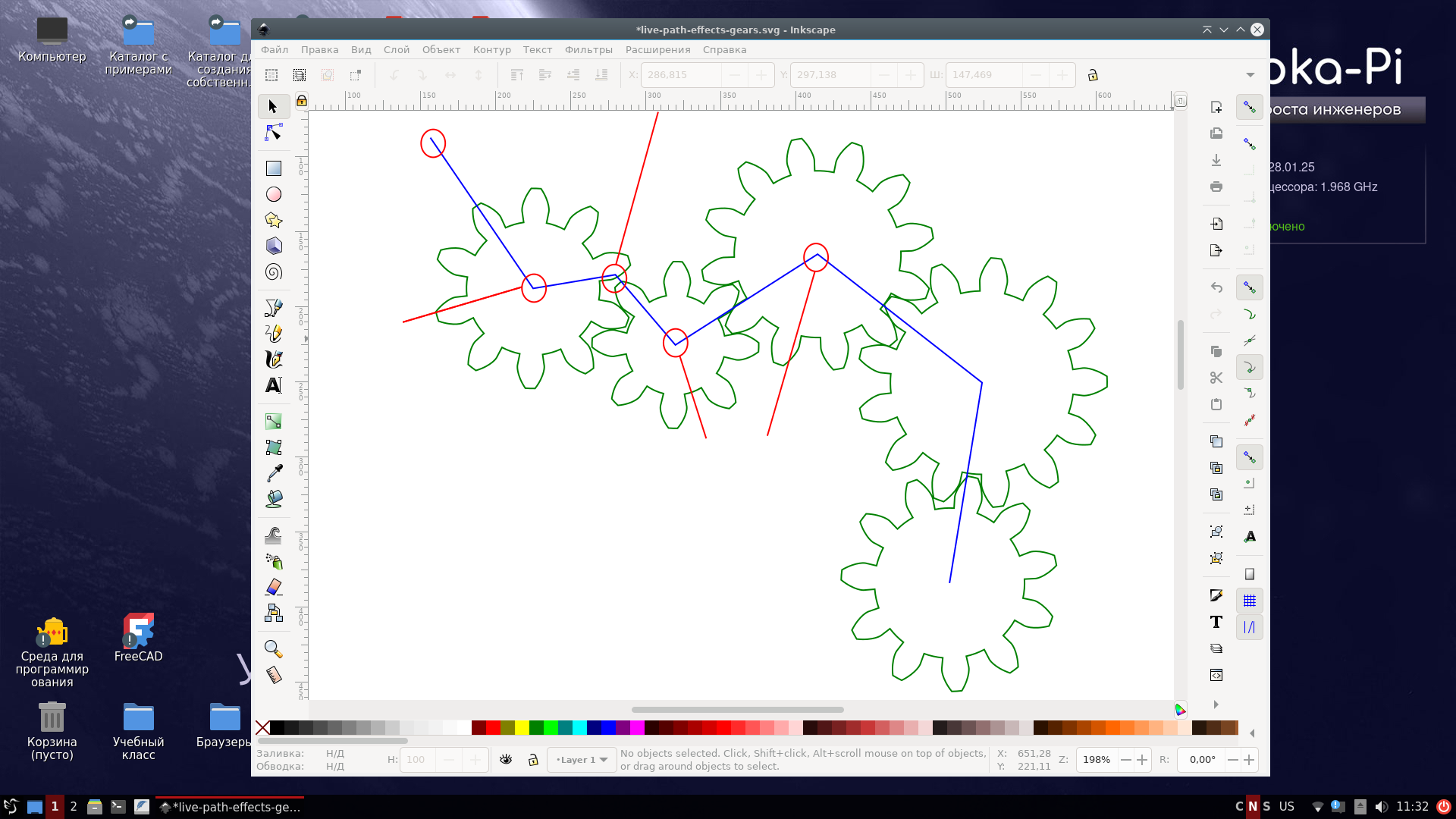Click the zoom percentage input field

(x=1096, y=759)
